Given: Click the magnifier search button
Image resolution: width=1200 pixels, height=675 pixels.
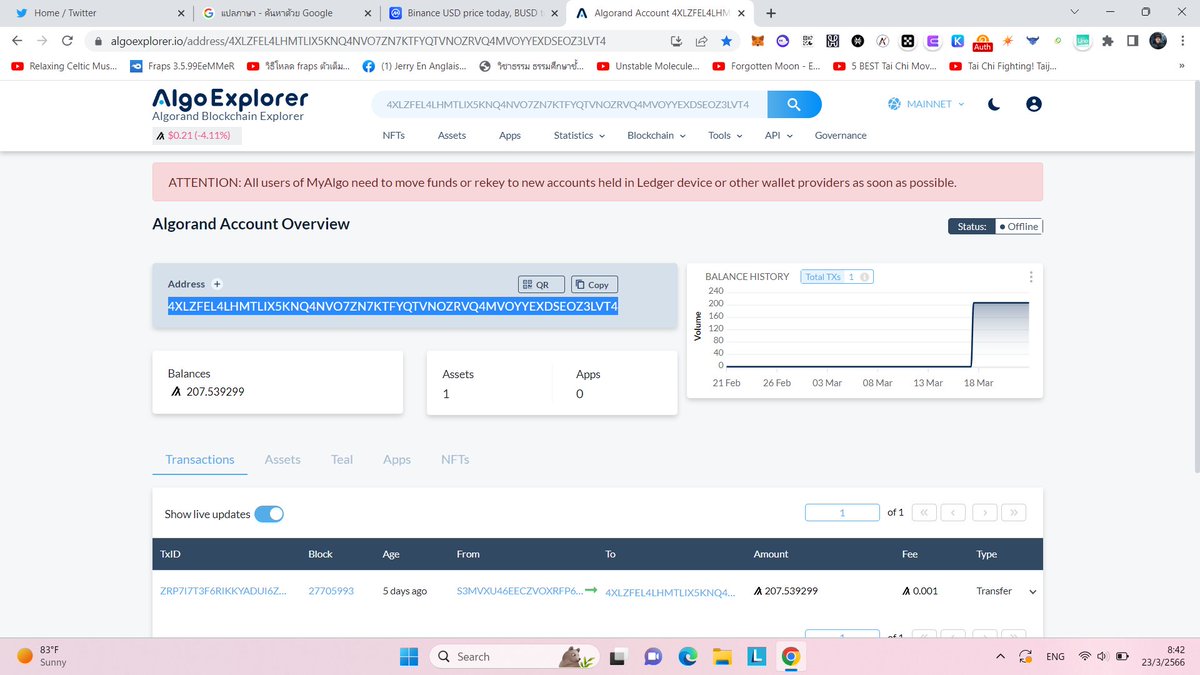Looking at the screenshot, I should [x=794, y=104].
